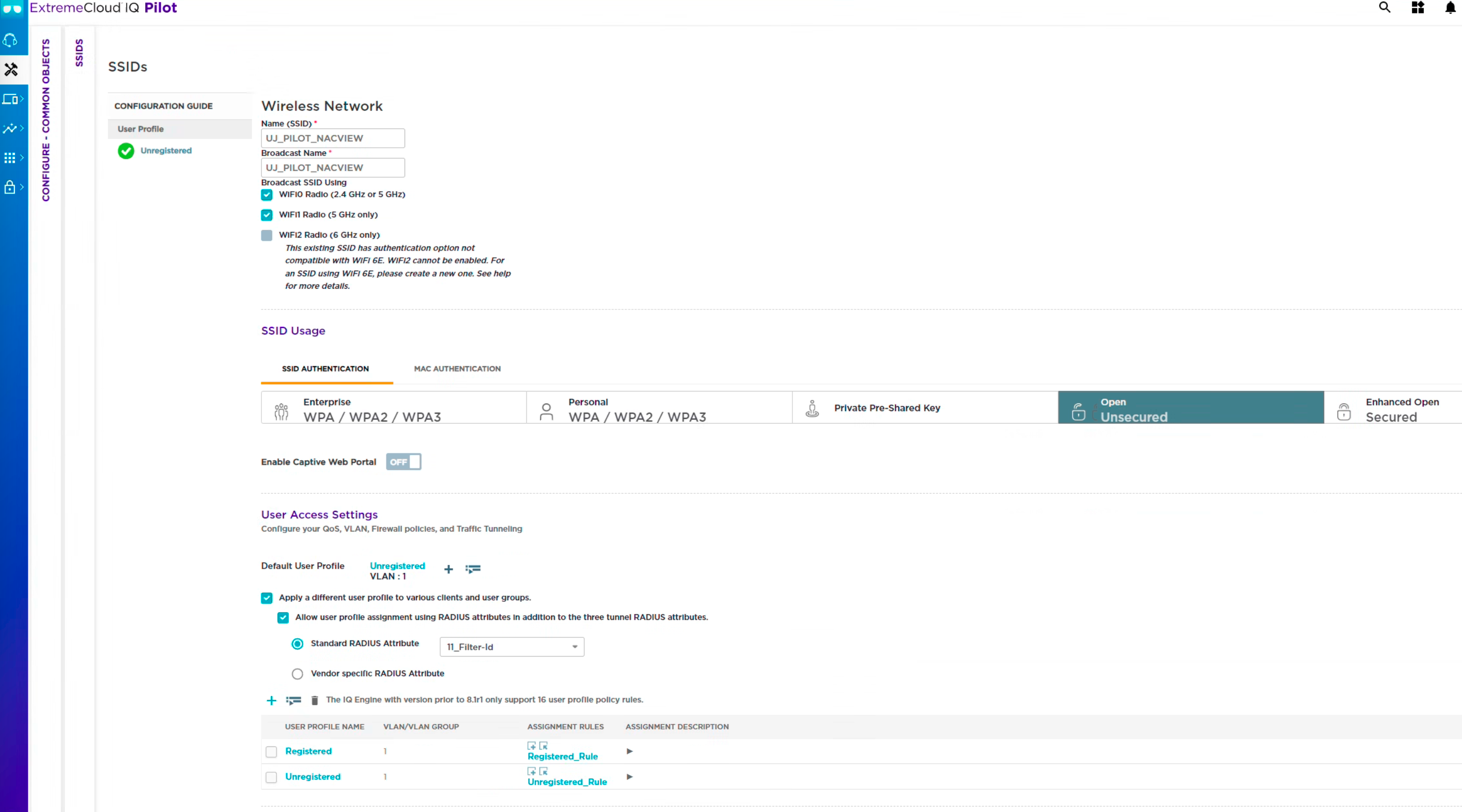Select Standard RADIUS Attribute radio
The height and width of the screenshot is (812, 1462).
coord(298,644)
